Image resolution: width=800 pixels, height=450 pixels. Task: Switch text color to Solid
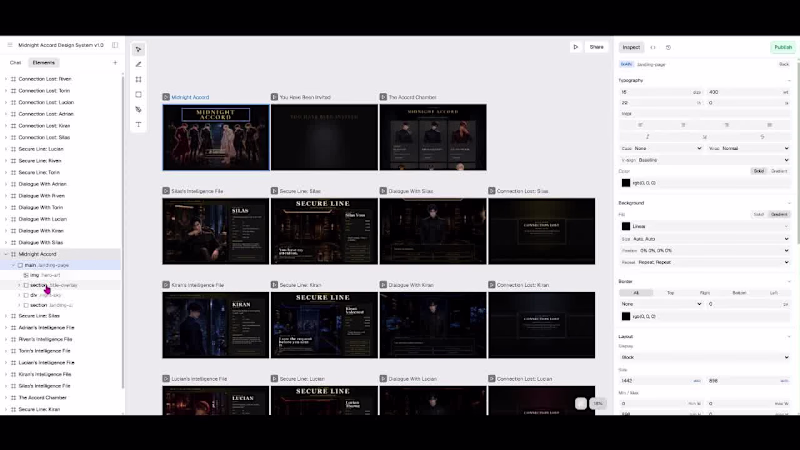tap(759, 171)
